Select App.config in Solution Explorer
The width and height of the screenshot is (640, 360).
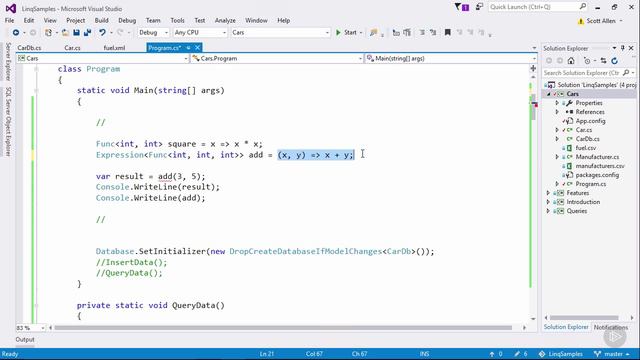click(590, 121)
